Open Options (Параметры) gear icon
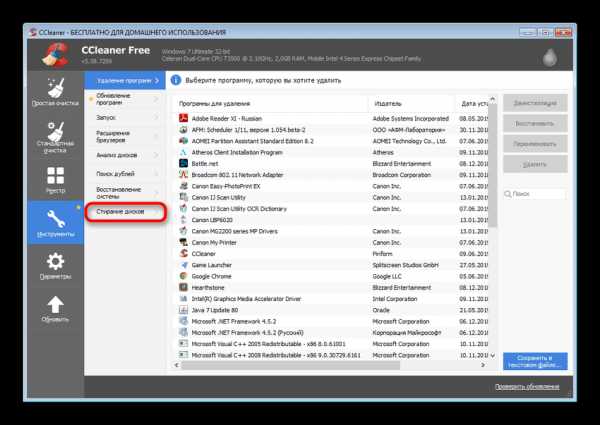The height and width of the screenshot is (425, 600). [x=55, y=262]
